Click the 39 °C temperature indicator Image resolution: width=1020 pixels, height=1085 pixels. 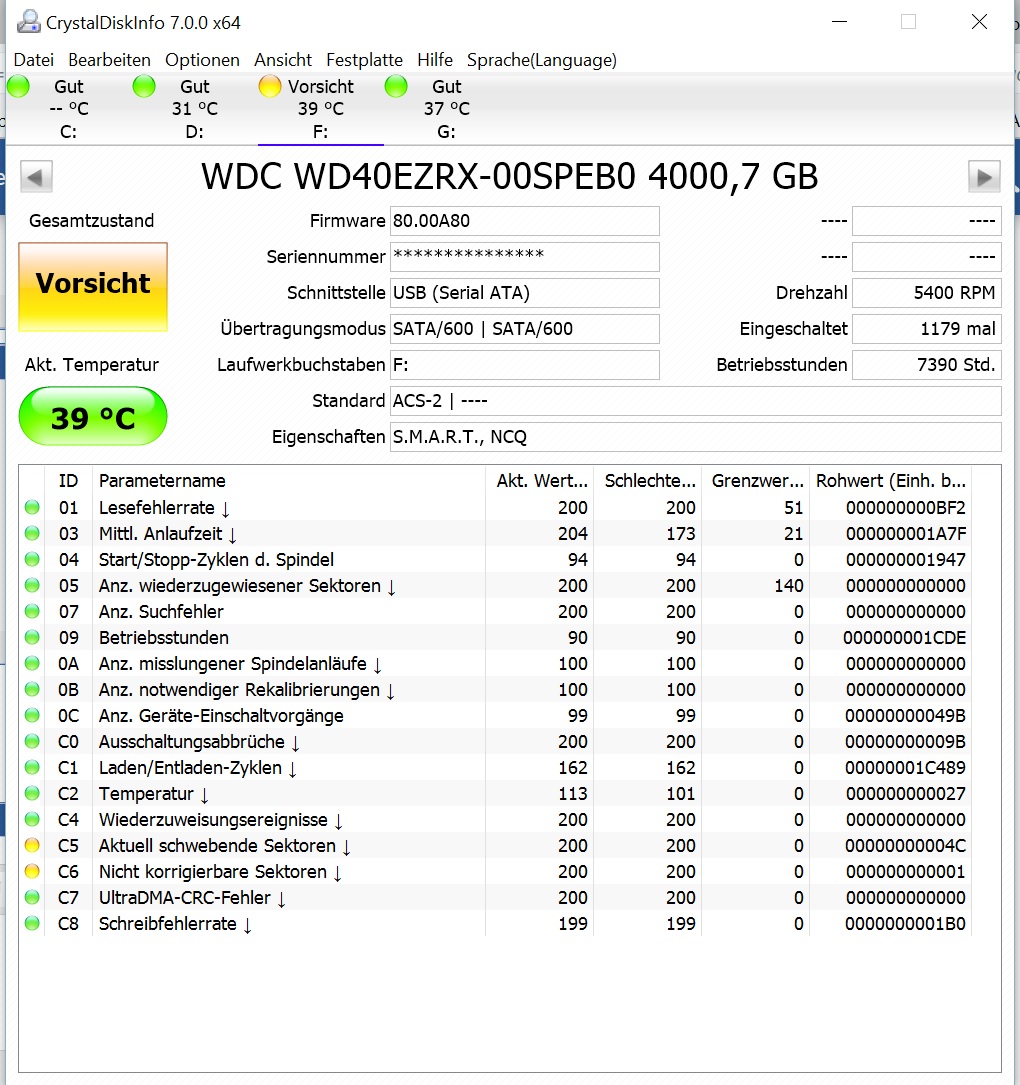point(93,416)
